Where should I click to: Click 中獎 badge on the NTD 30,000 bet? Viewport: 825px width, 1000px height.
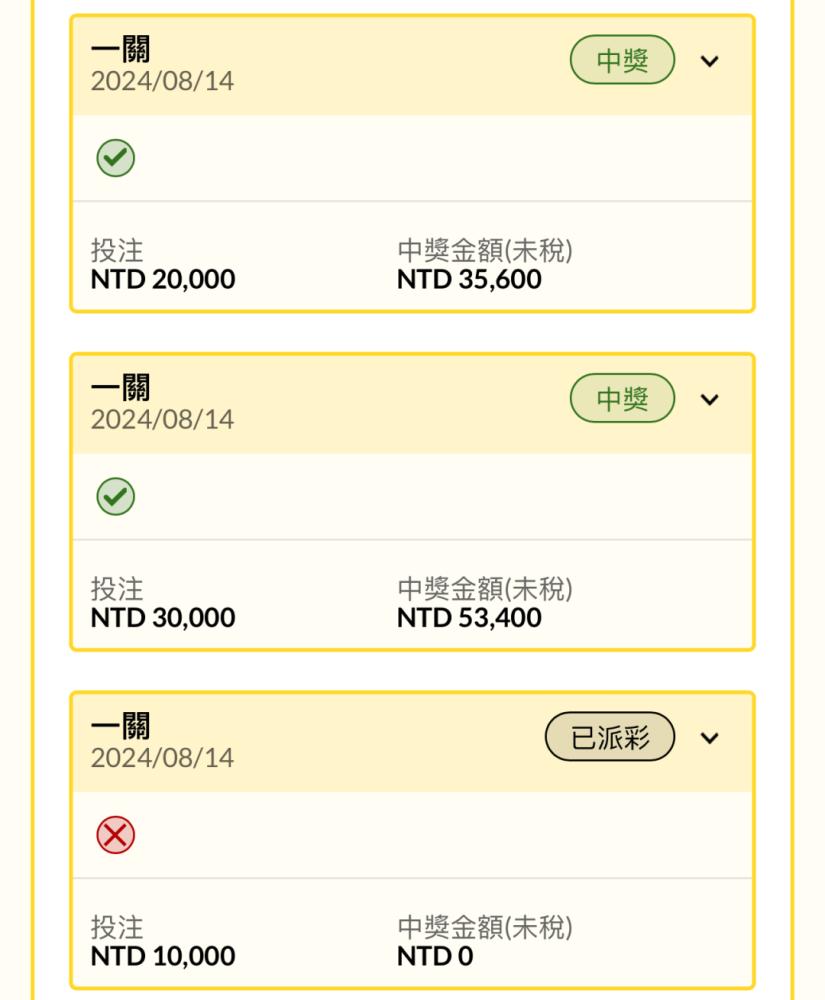(622, 399)
